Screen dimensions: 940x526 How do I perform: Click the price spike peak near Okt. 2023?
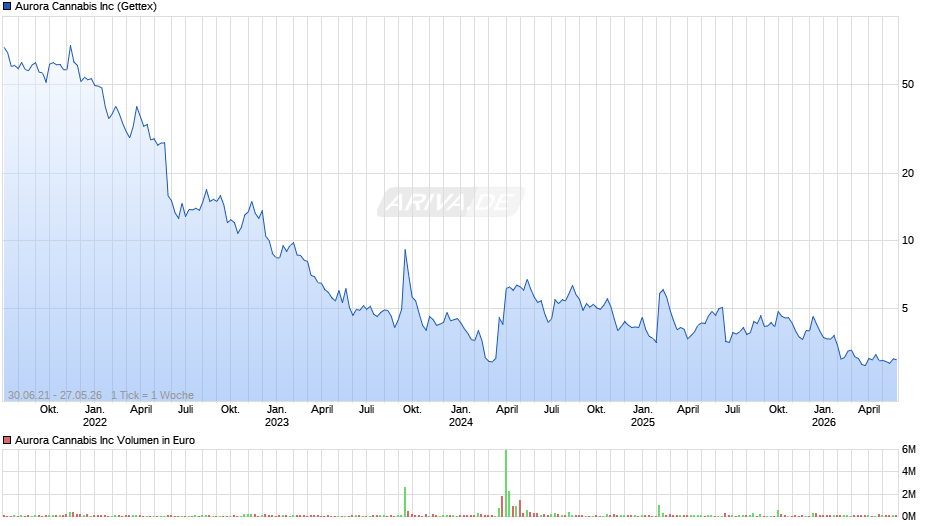[405, 250]
